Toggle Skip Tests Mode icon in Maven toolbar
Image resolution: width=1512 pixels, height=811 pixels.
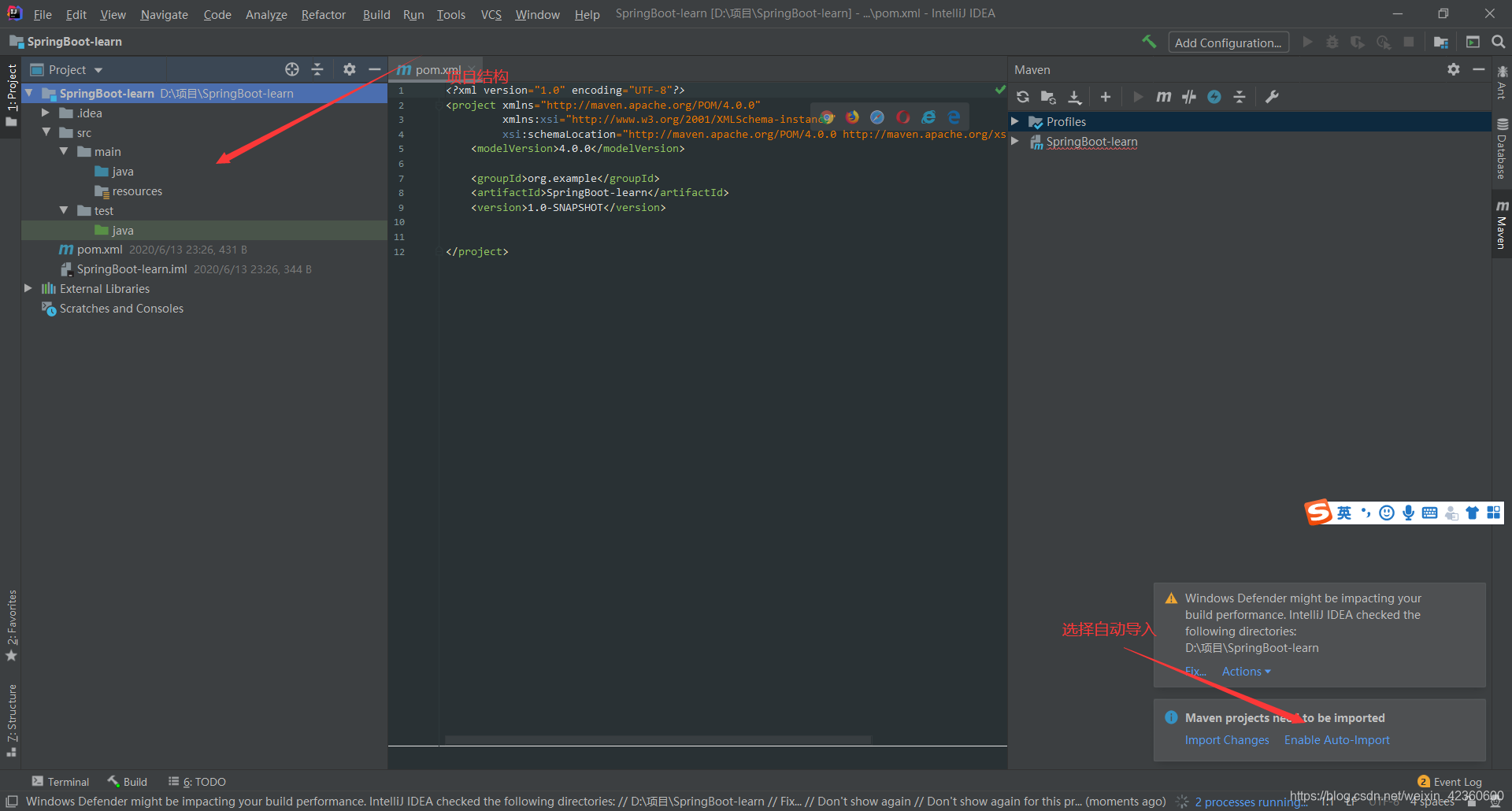(1214, 97)
